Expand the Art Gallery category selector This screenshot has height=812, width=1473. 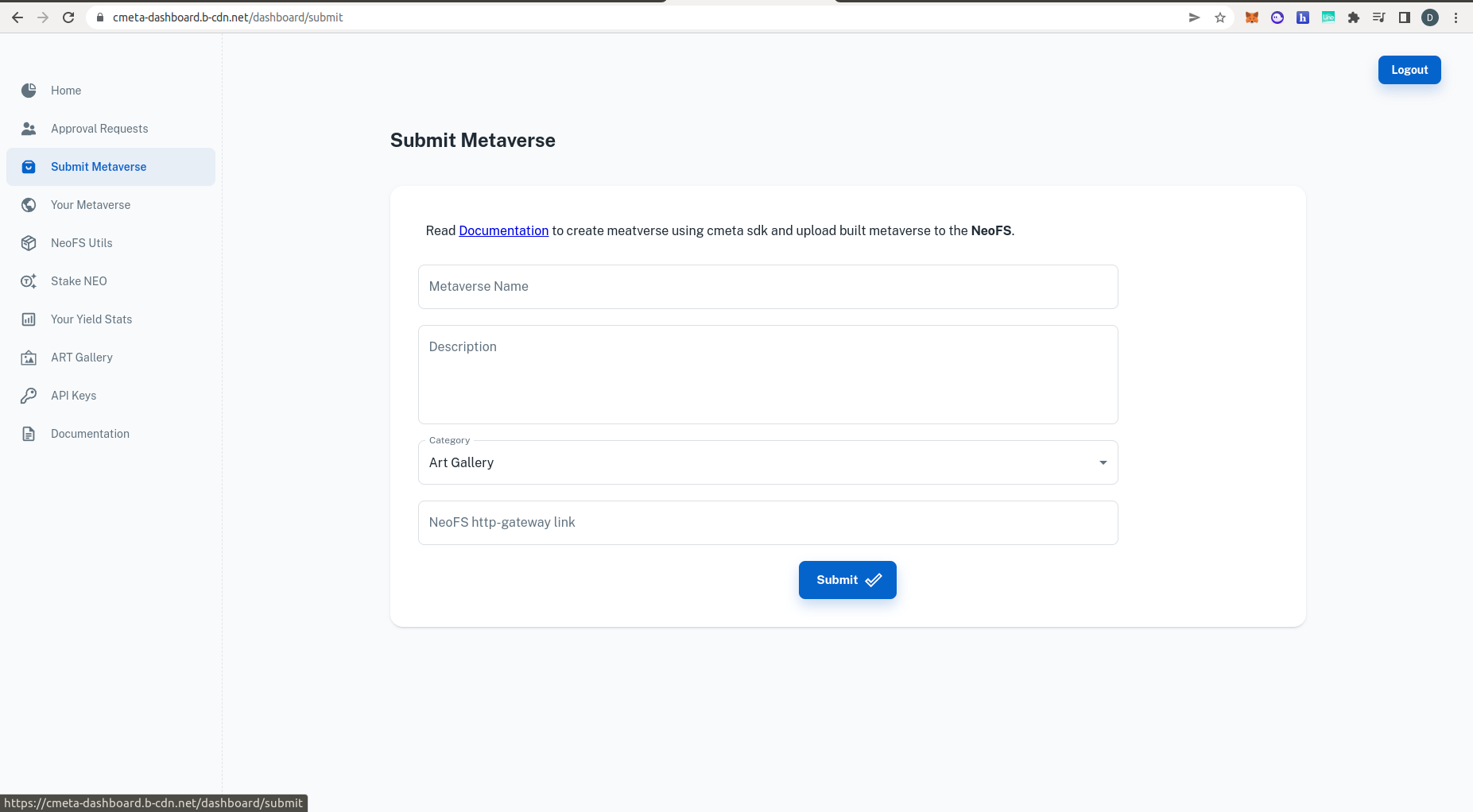763,462
